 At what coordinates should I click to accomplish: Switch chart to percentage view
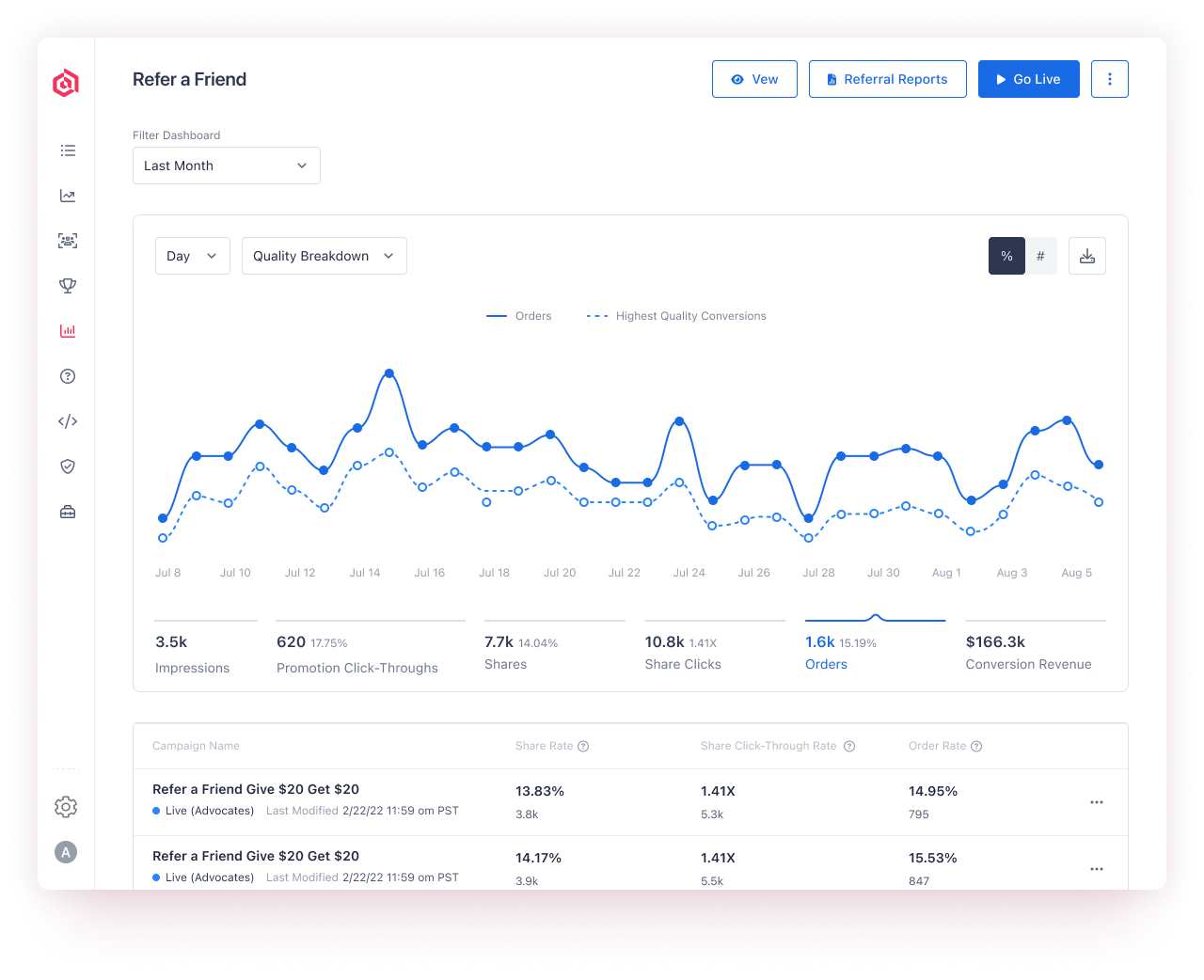(1006, 256)
